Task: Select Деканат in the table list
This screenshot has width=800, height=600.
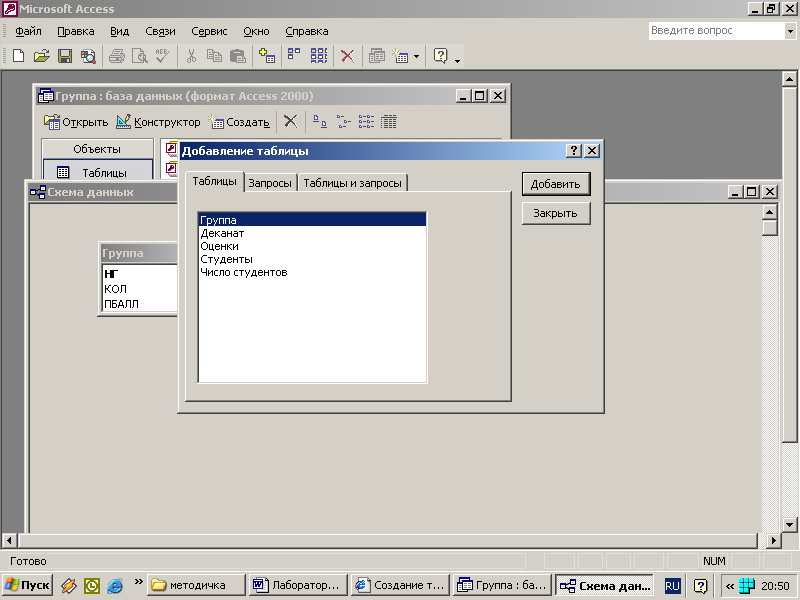Action: (x=312, y=233)
